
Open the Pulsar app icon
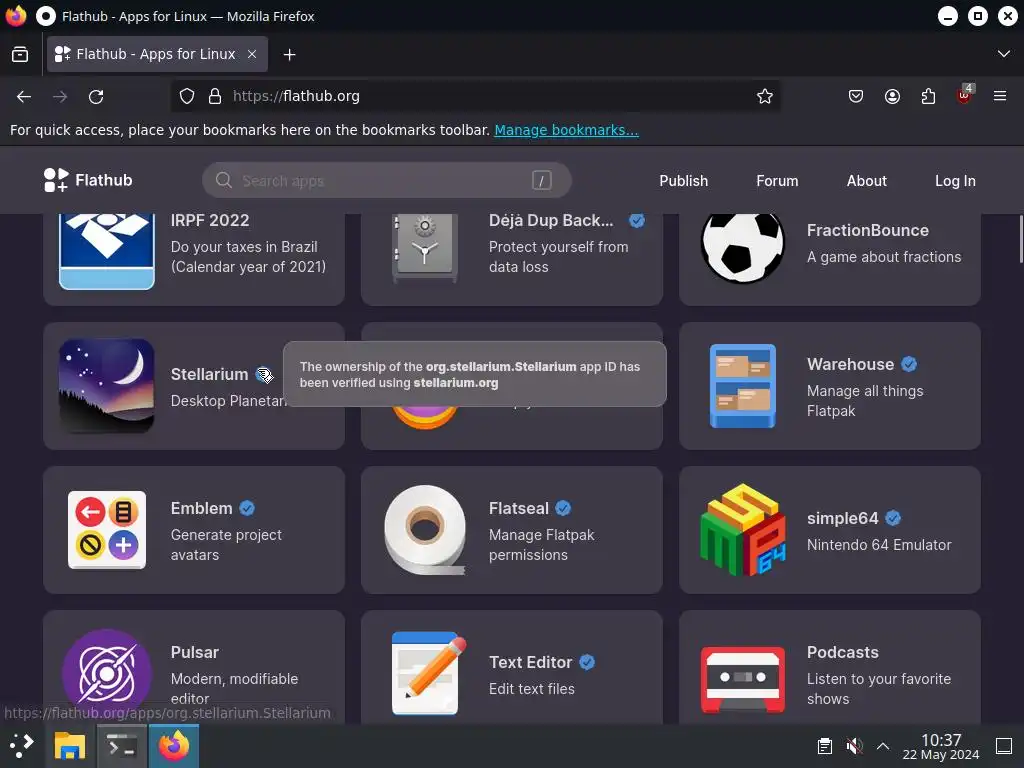(x=106, y=674)
